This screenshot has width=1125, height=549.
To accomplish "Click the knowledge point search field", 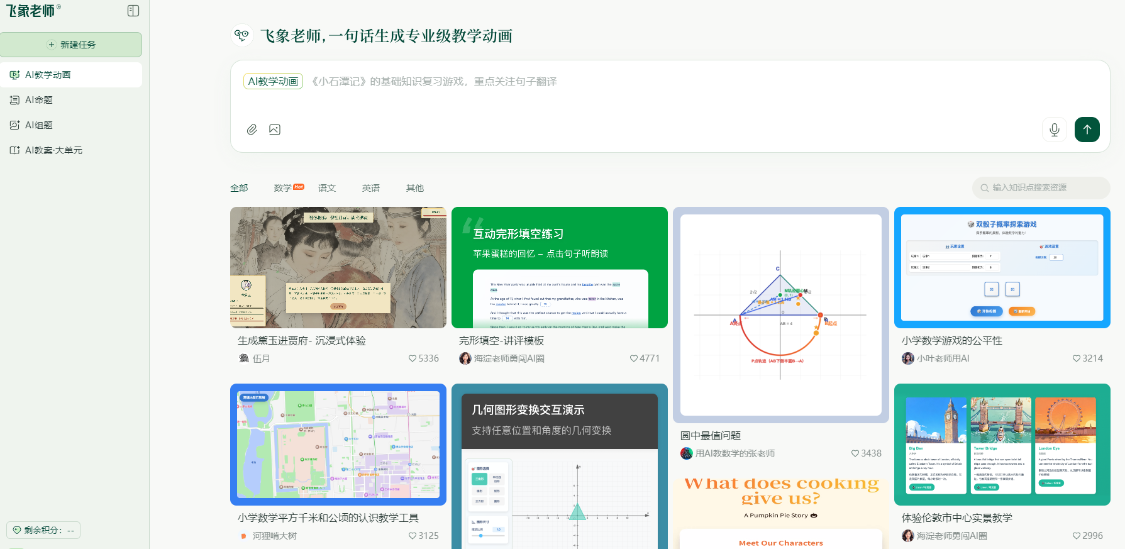I will 1045,188.
